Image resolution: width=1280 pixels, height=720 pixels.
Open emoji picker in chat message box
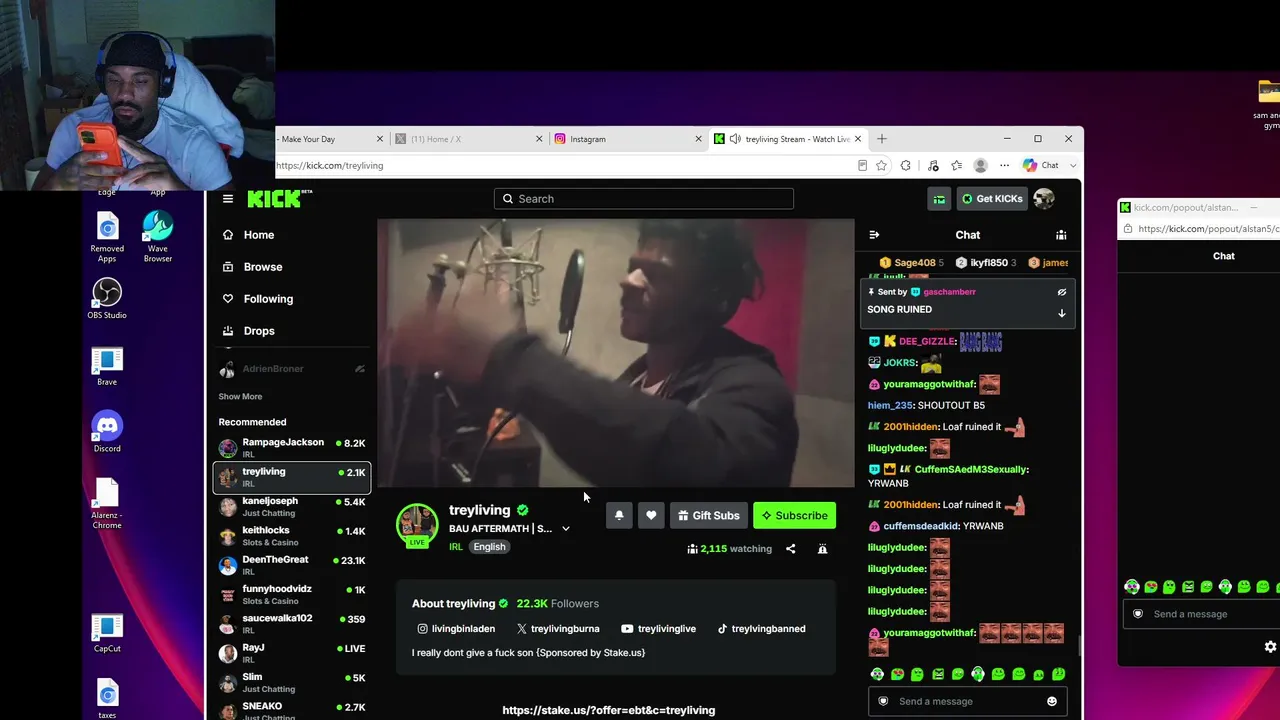tap(1052, 701)
